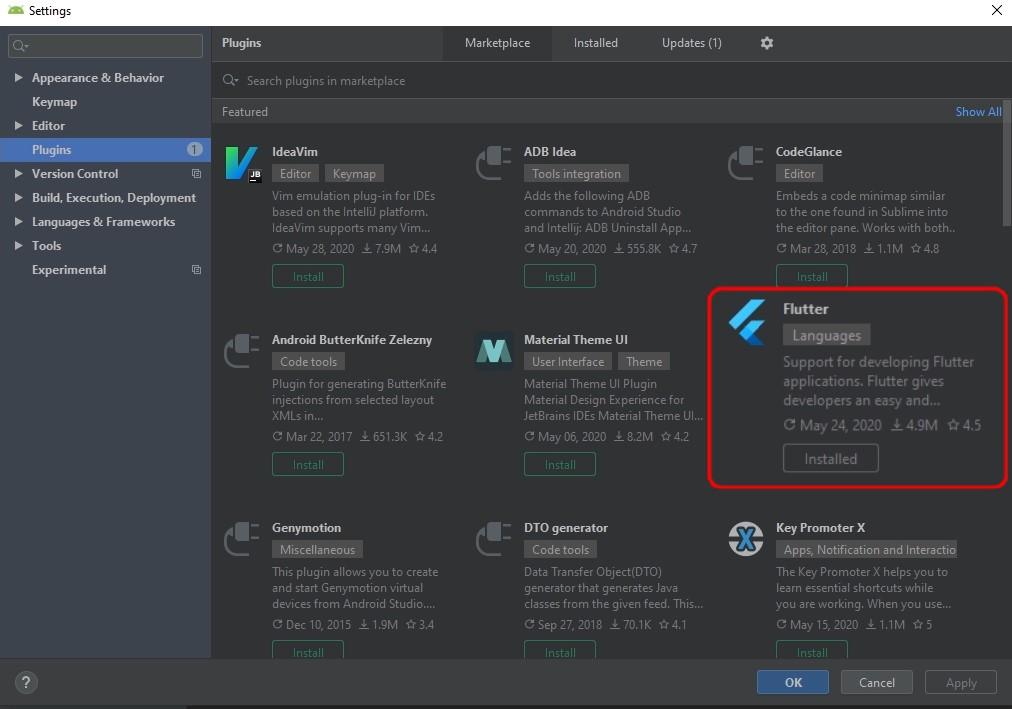The image size is (1012, 709).
Task: Type in the marketplace plugin search field
Action: click(600, 81)
